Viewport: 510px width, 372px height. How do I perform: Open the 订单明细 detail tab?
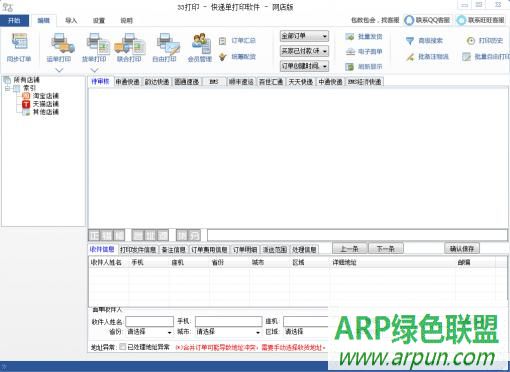coord(245,250)
